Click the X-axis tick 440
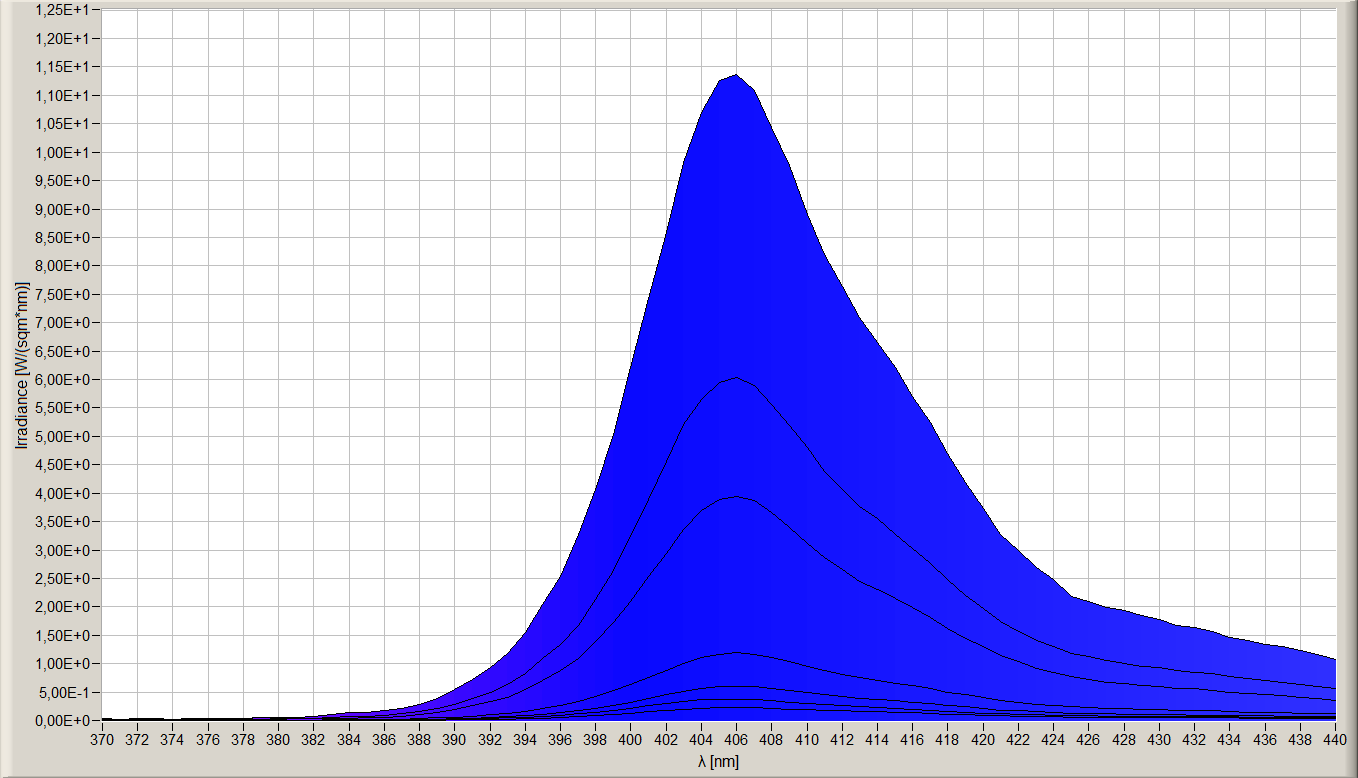This screenshot has height=778, width=1358. 1335,740
